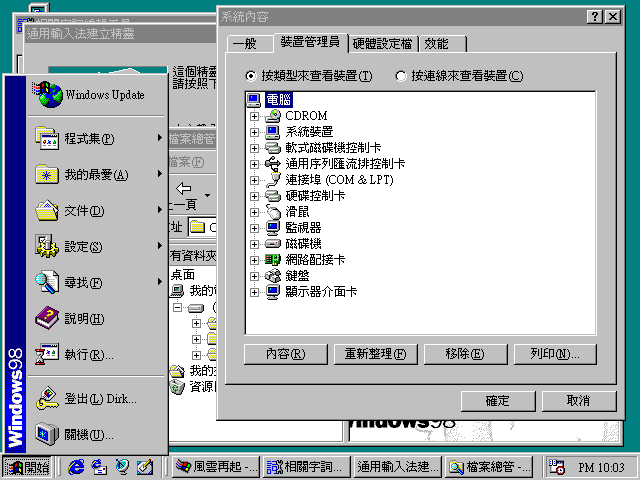The image size is (640, 480).
Task: Click the task scheduler tray icon
Action: [x=557, y=467]
